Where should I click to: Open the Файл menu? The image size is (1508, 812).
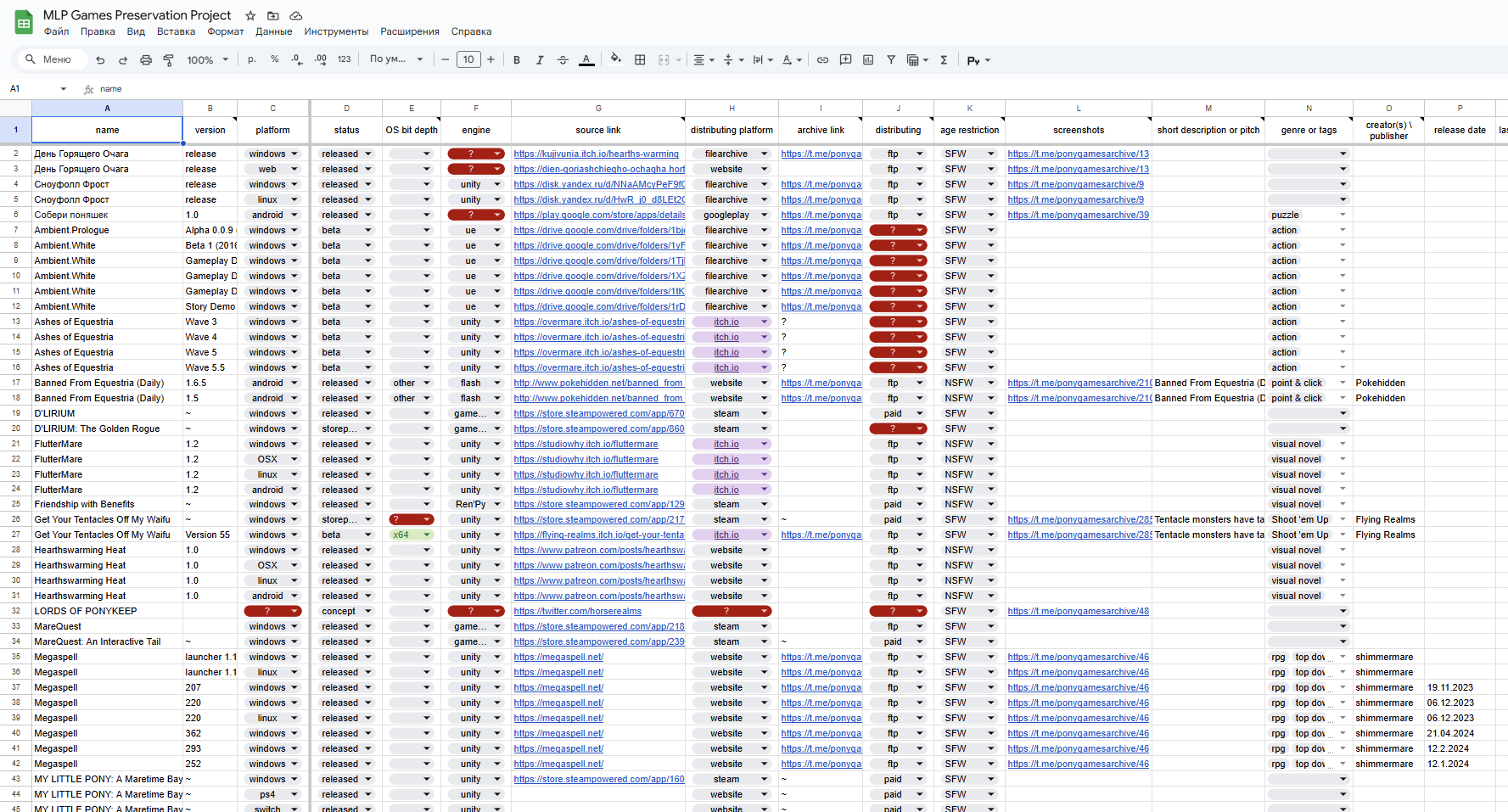tap(57, 31)
